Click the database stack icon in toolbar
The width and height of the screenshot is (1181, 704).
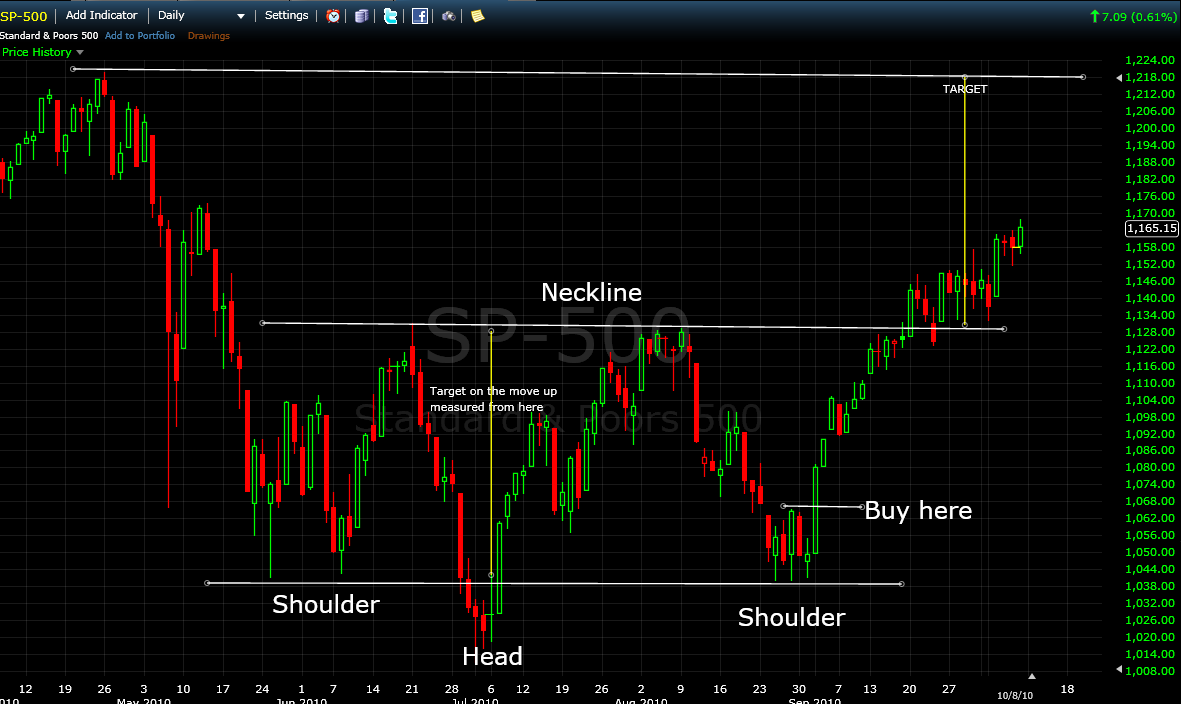click(362, 16)
